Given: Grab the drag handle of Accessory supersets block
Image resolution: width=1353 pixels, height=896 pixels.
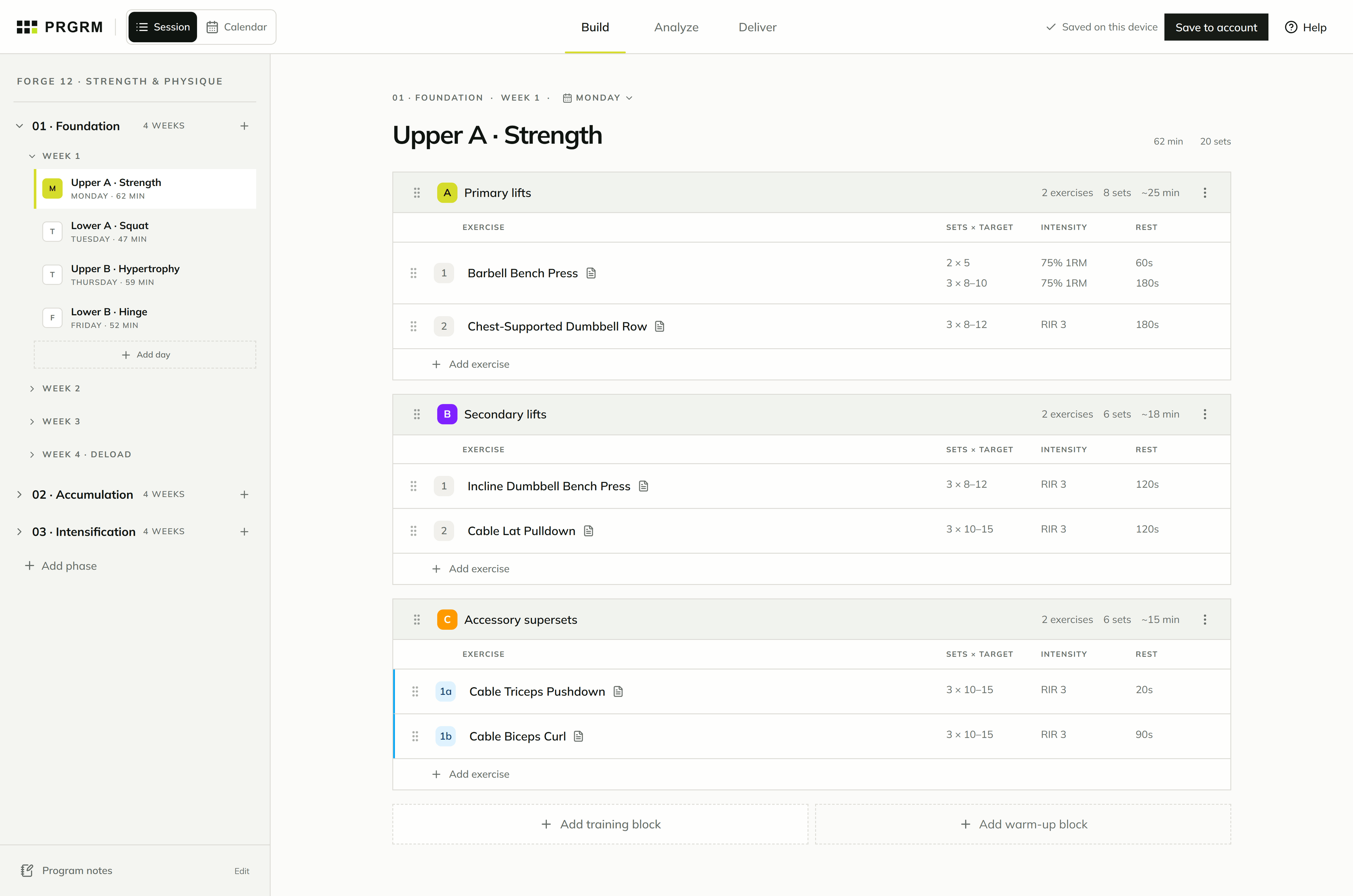Looking at the screenshot, I should point(417,620).
